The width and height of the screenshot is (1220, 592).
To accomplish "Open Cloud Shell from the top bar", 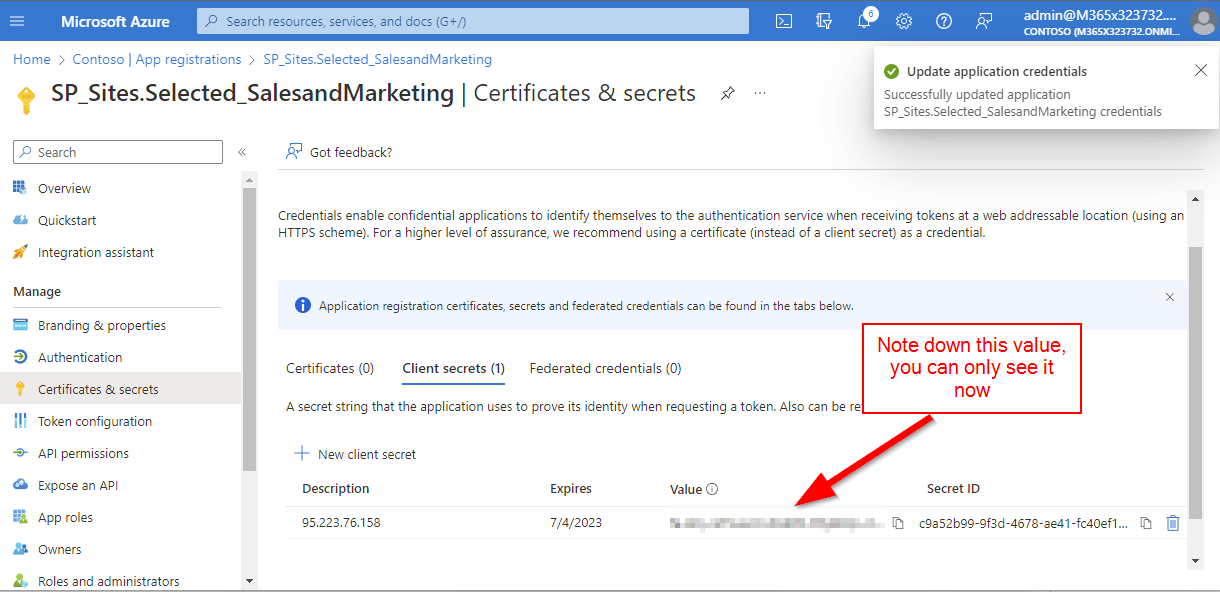I will click(x=785, y=21).
